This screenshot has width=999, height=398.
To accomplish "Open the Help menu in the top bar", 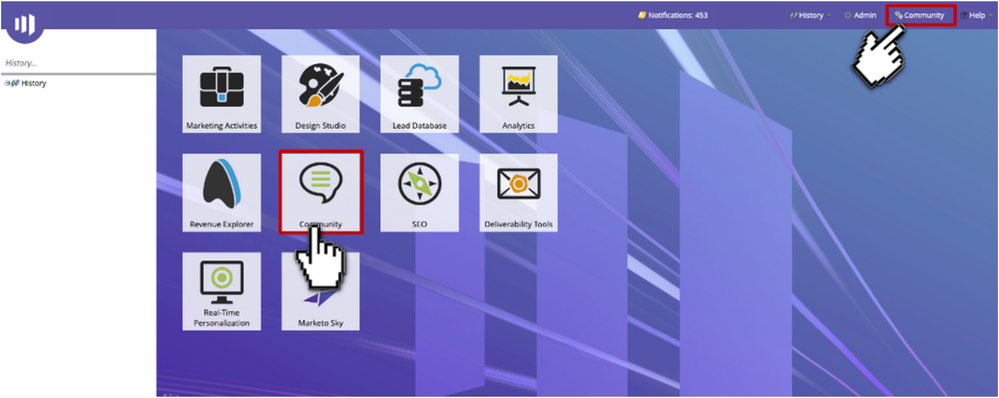I will tap(976, 15).
